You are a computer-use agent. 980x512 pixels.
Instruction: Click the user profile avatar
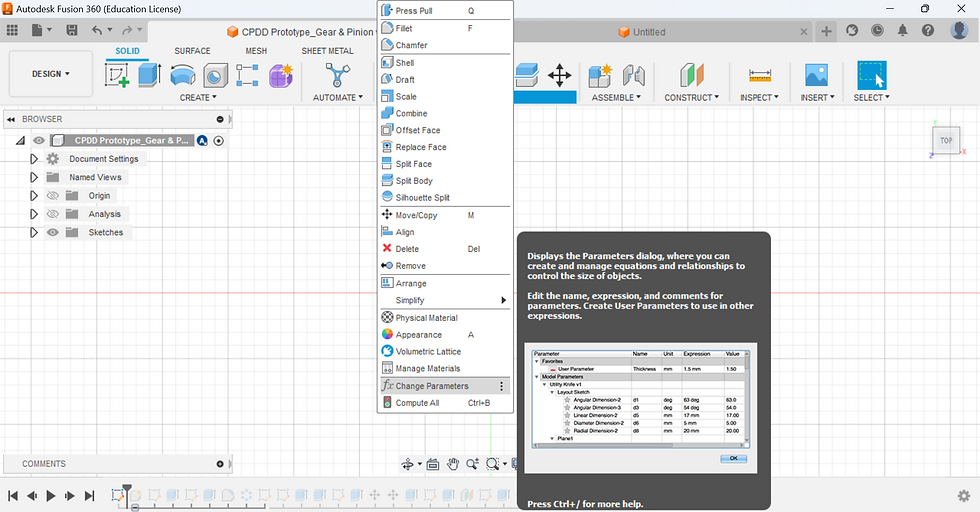pyautogui.click(x=959, y=30)
